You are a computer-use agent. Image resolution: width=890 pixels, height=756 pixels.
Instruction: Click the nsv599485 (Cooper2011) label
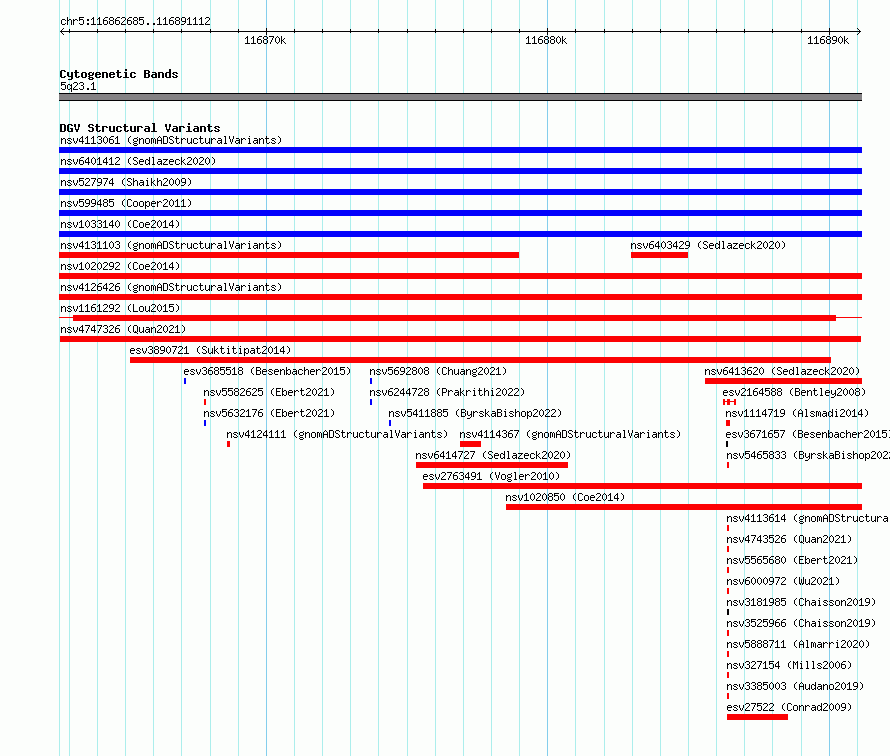[x=126, y=203]
